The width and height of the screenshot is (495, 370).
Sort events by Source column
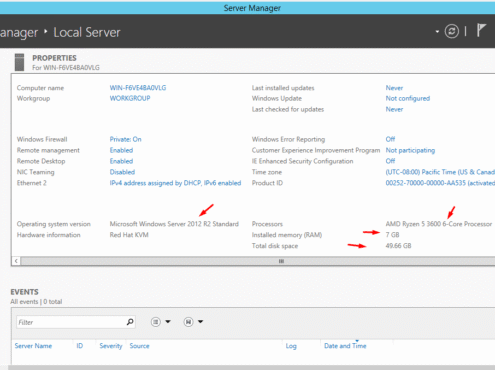point(139,346)
